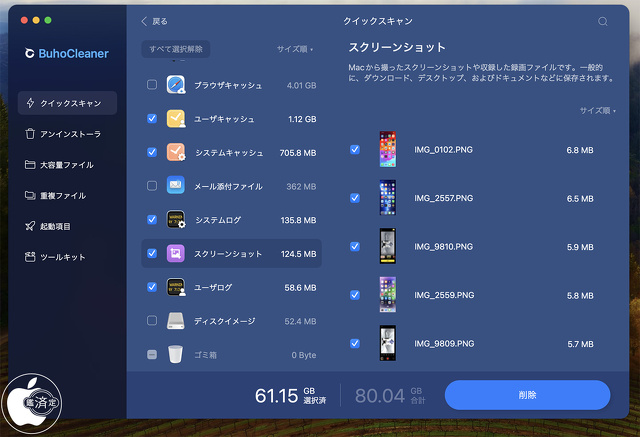Select the IMG_0102.PNG file name
Image resolution: width=640 pixels, height=437 pixels.
click(443, 150)
